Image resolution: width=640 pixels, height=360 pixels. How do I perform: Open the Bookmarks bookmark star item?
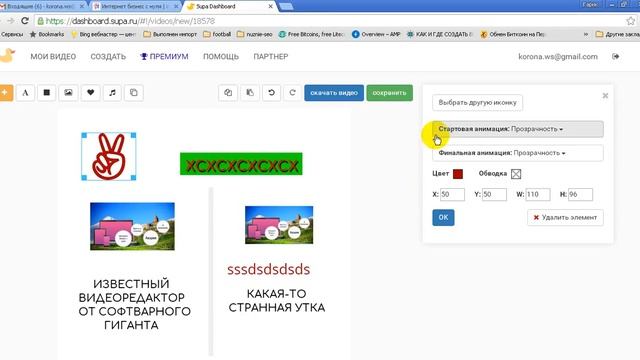[47, 34]
